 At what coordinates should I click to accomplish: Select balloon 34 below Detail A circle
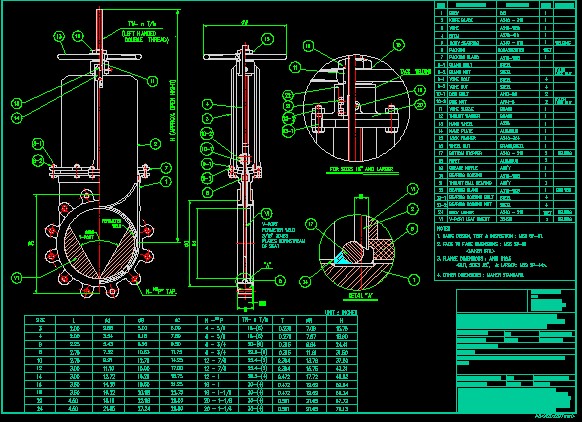pyautogui.click(x=305, y=282)
